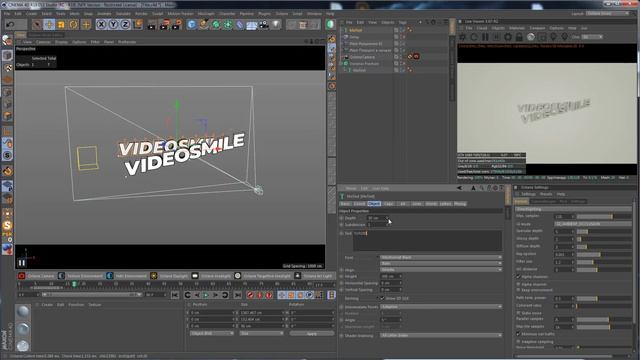
Task: Open the Object Manager Tags menu
Action: [x=402, y=22]
